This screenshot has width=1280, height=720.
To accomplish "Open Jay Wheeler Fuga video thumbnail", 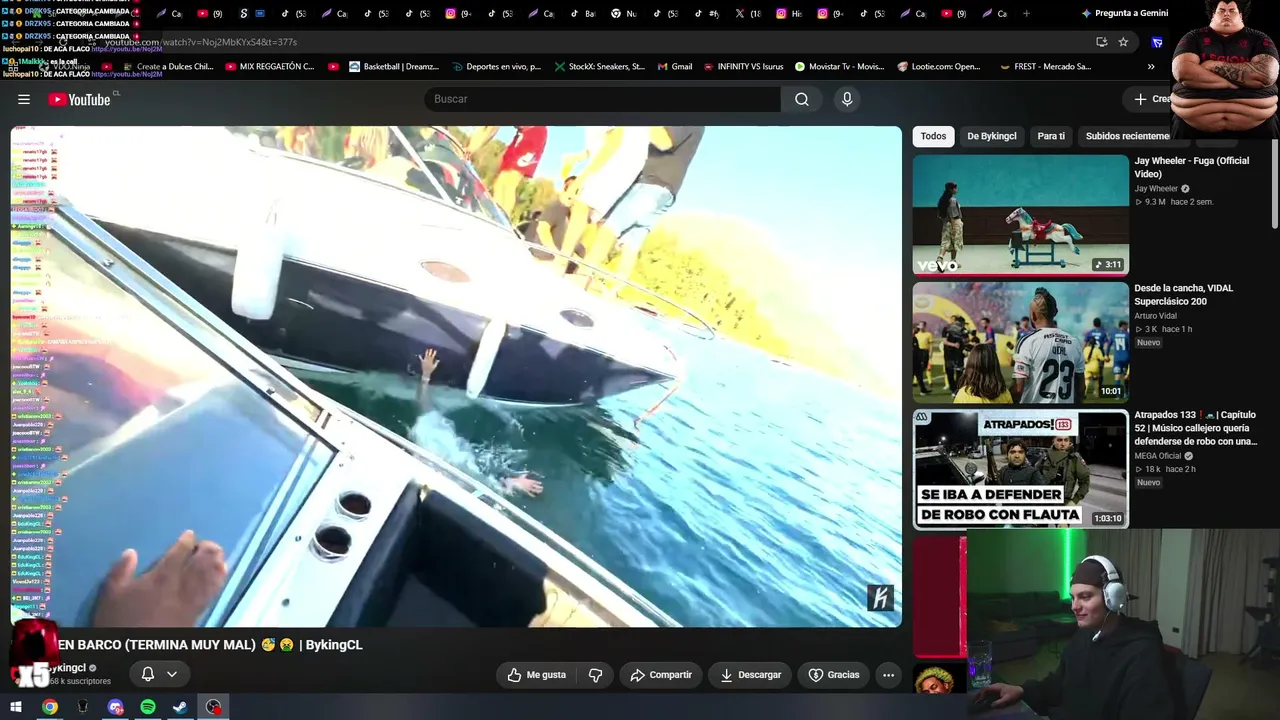I will click(x=1020, y=214).
